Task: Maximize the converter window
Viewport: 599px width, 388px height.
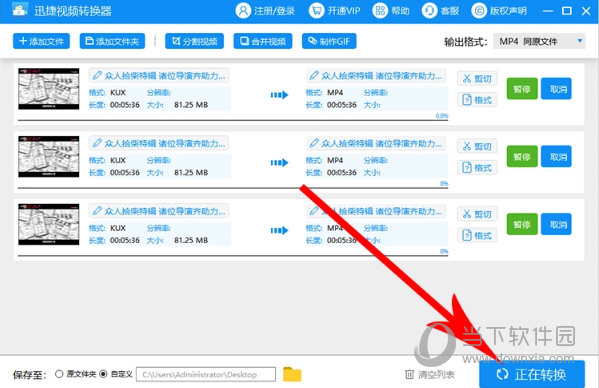Action: tap(567, 11)
